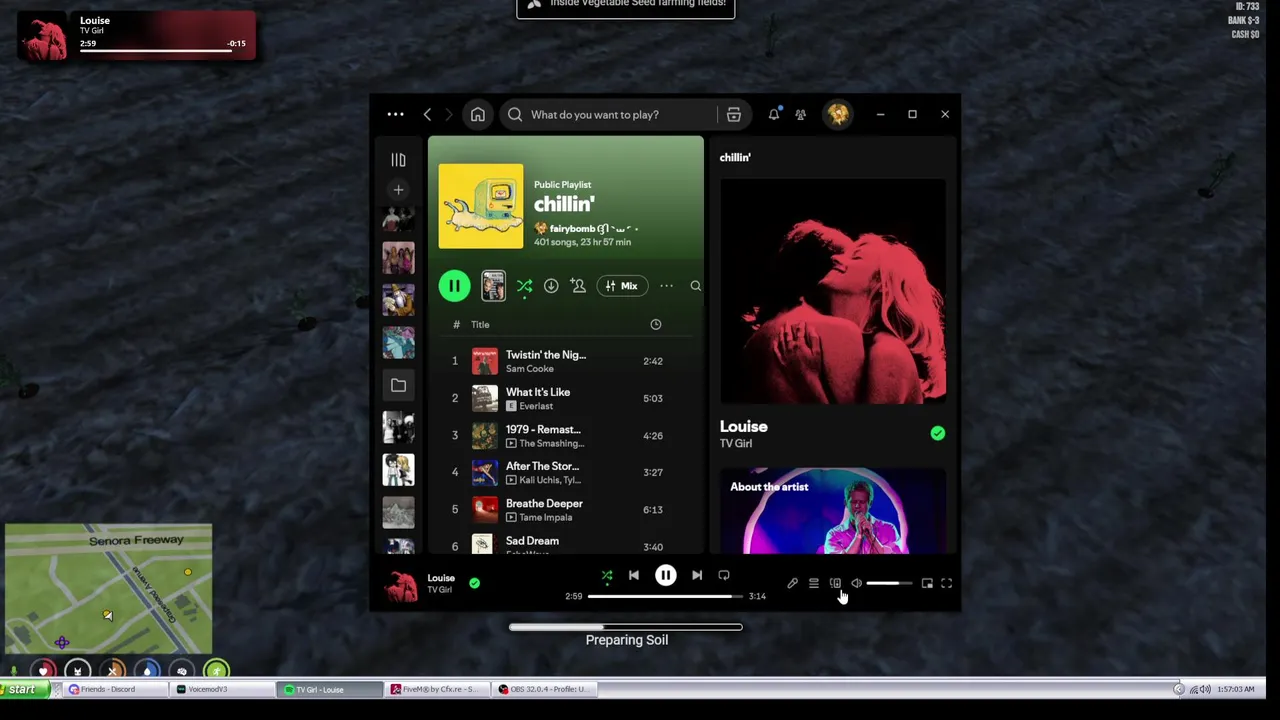Viewport: 1280px width, 720px height.
Task: Pause playback in bottom player bar
Action: 665,575
